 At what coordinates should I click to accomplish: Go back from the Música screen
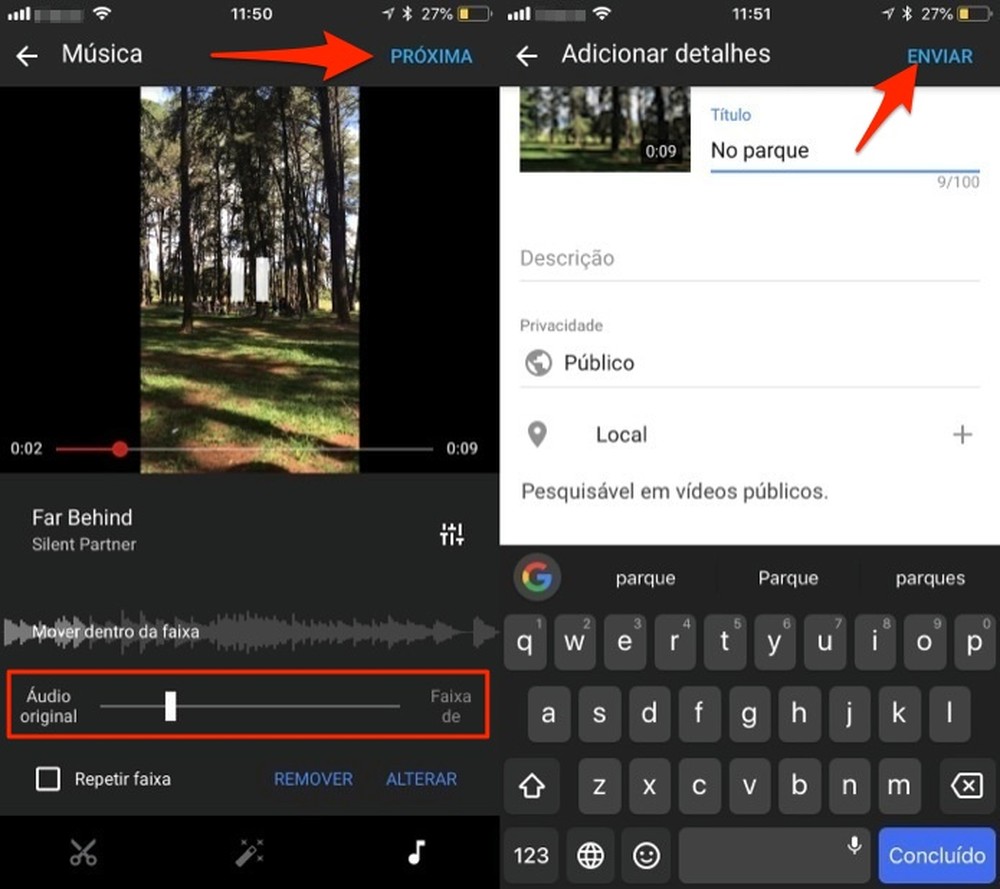click(x=27, y=56)
